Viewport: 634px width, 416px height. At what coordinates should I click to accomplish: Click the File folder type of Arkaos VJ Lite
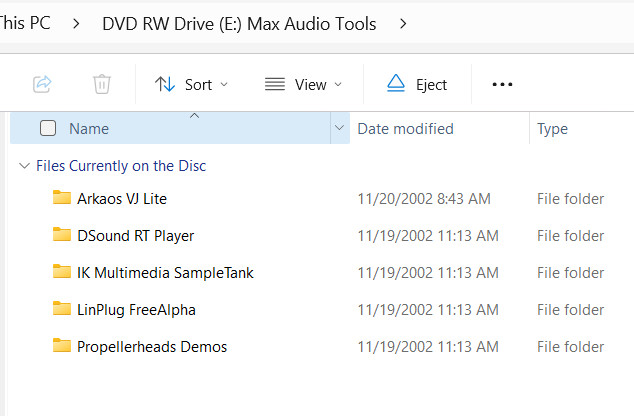(x=570, y=199)
